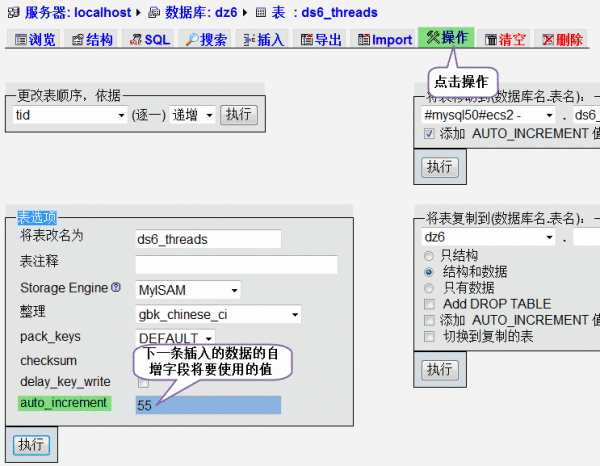Click the 数据库: dz6 breadcrumb link
This screenshot has height=466, width=600.
pos(201,13)
